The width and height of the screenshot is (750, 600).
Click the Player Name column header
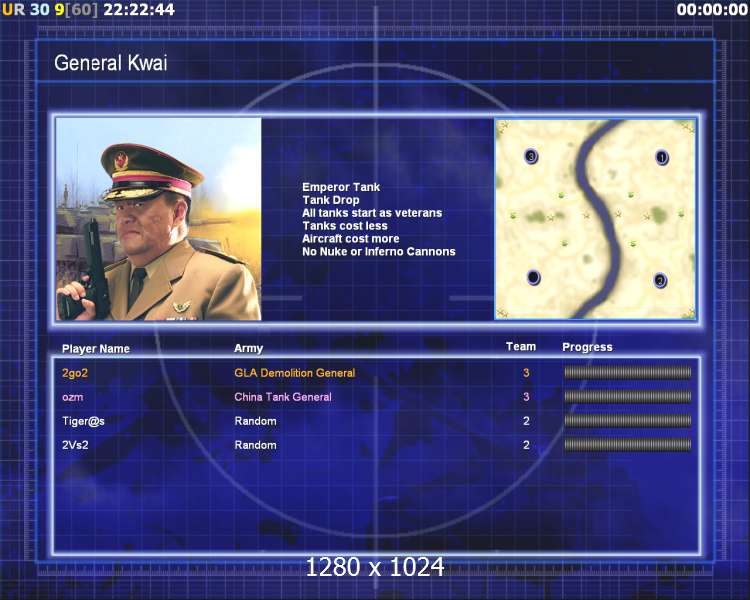(96, 349)
